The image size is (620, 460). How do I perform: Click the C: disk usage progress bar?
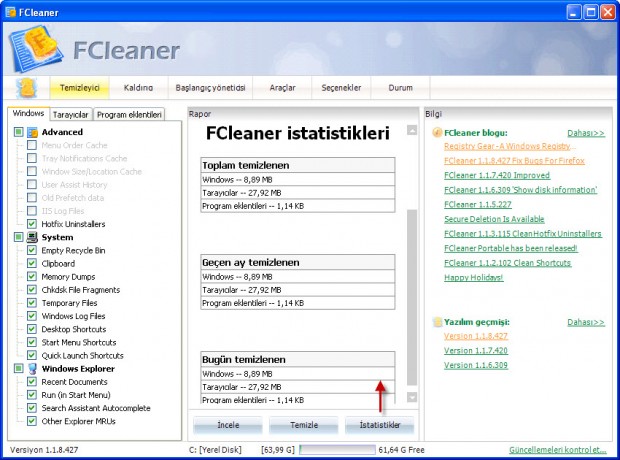pyautogui.click(x=337, y=450)
